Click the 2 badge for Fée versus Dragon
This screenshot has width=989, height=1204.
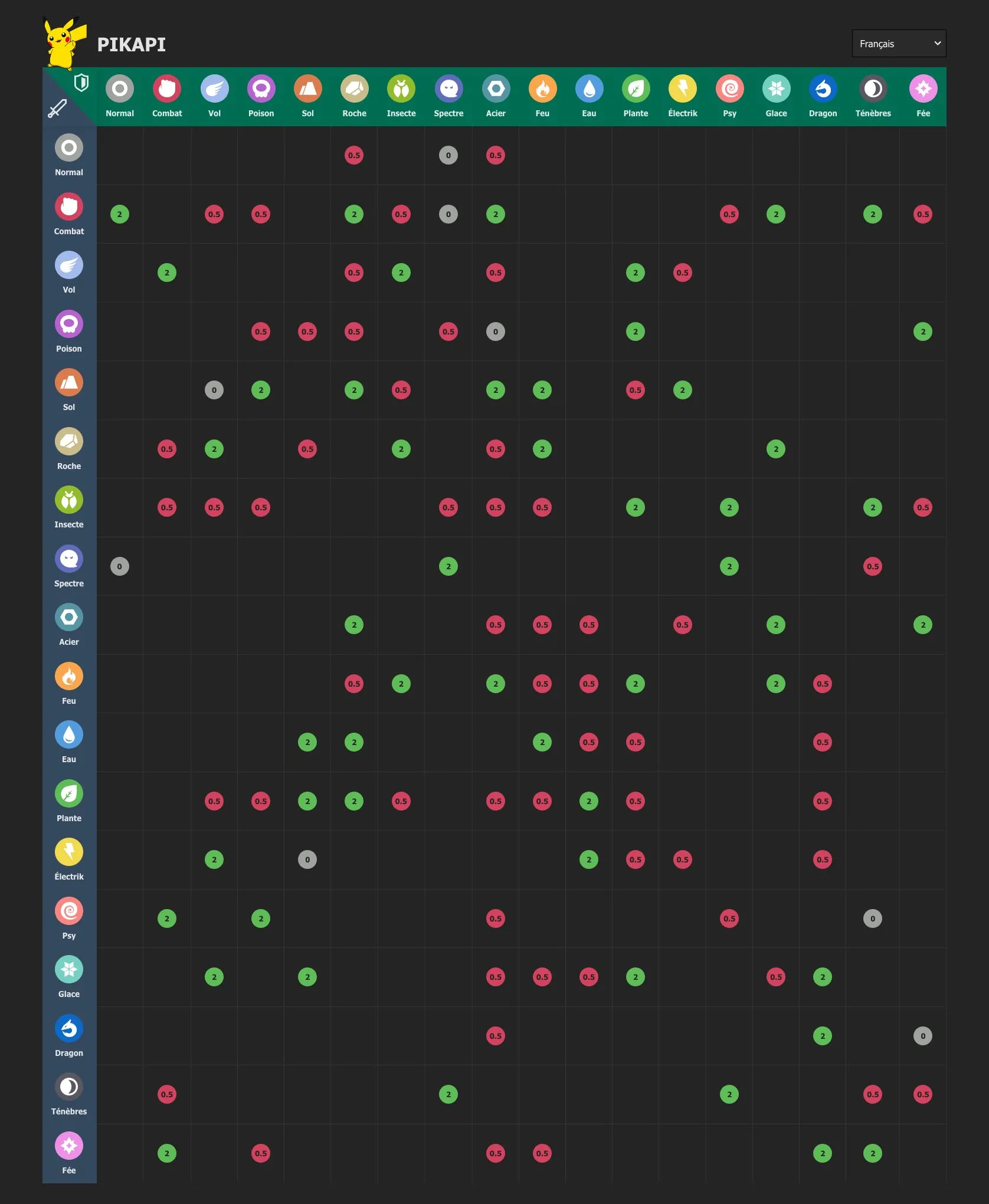pos(823,1153)
